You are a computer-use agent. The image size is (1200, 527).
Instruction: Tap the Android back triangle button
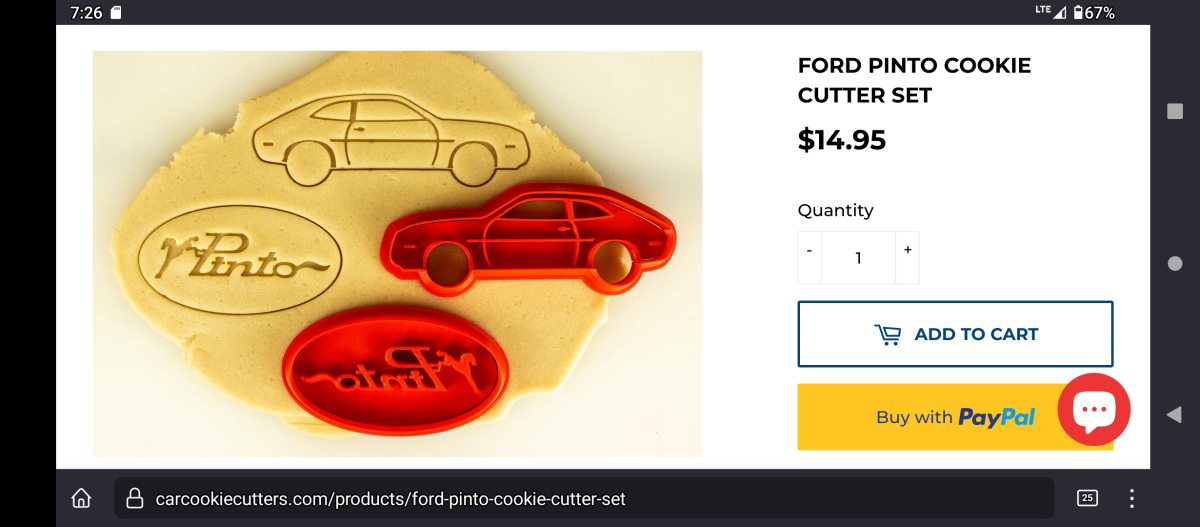pos(1175,414)
